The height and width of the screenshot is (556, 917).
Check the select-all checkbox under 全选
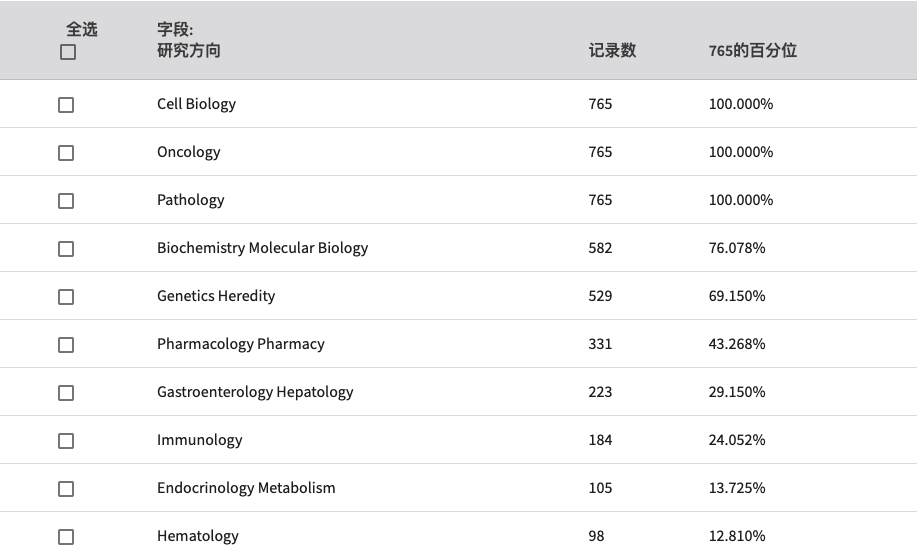coord(68,52)
